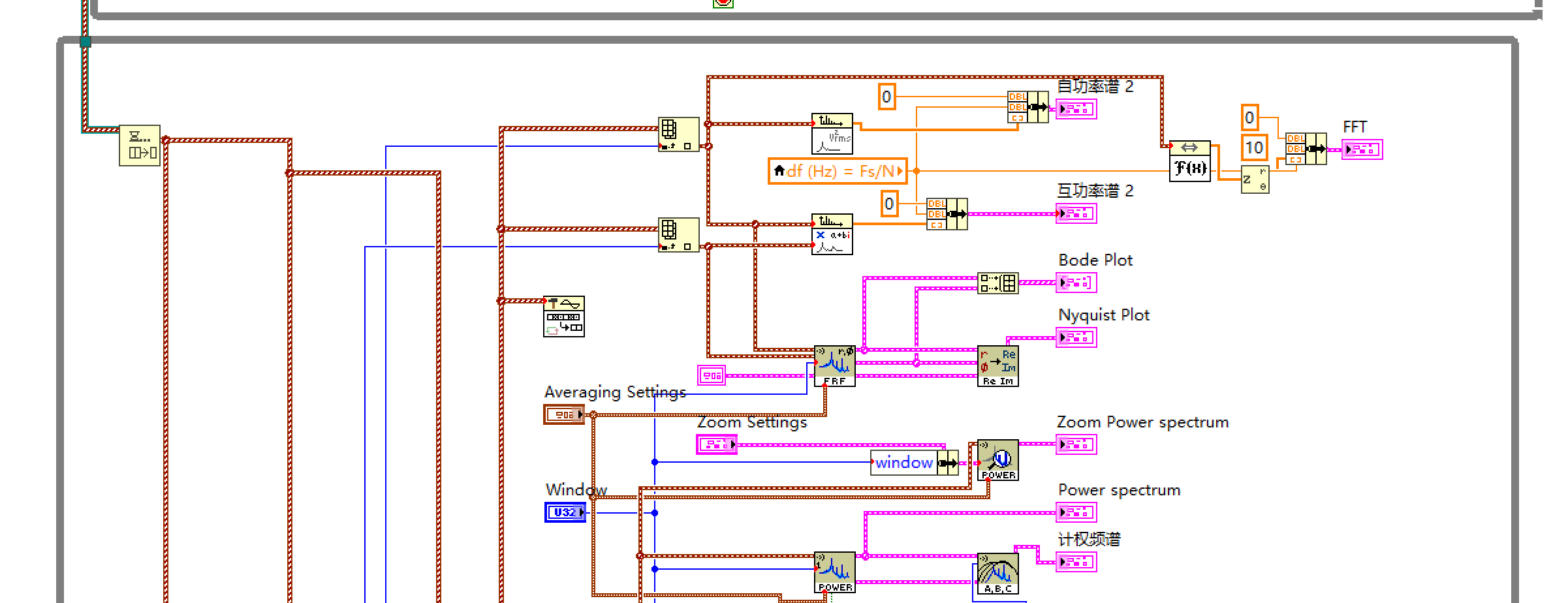Select the complex to polar z r θ node
The width and height of the screenshot is (1568, 603).
pos(1255,179)
